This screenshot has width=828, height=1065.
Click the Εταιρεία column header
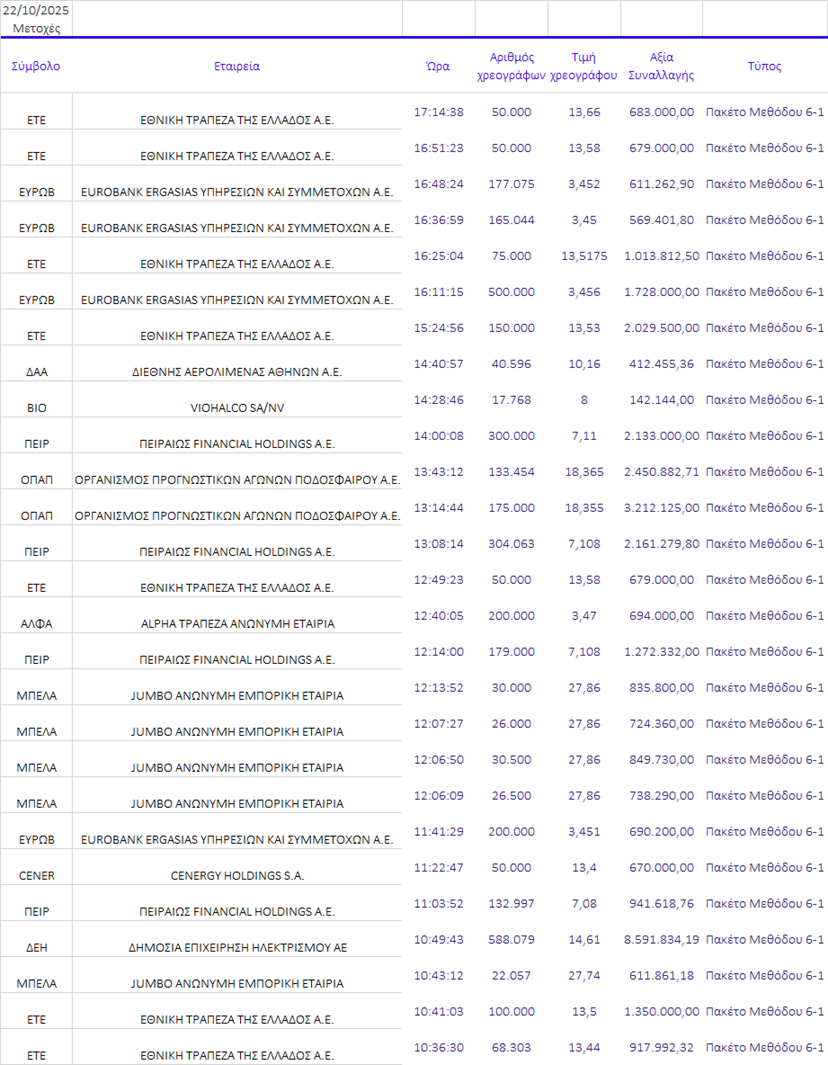[x=236, y=66]
